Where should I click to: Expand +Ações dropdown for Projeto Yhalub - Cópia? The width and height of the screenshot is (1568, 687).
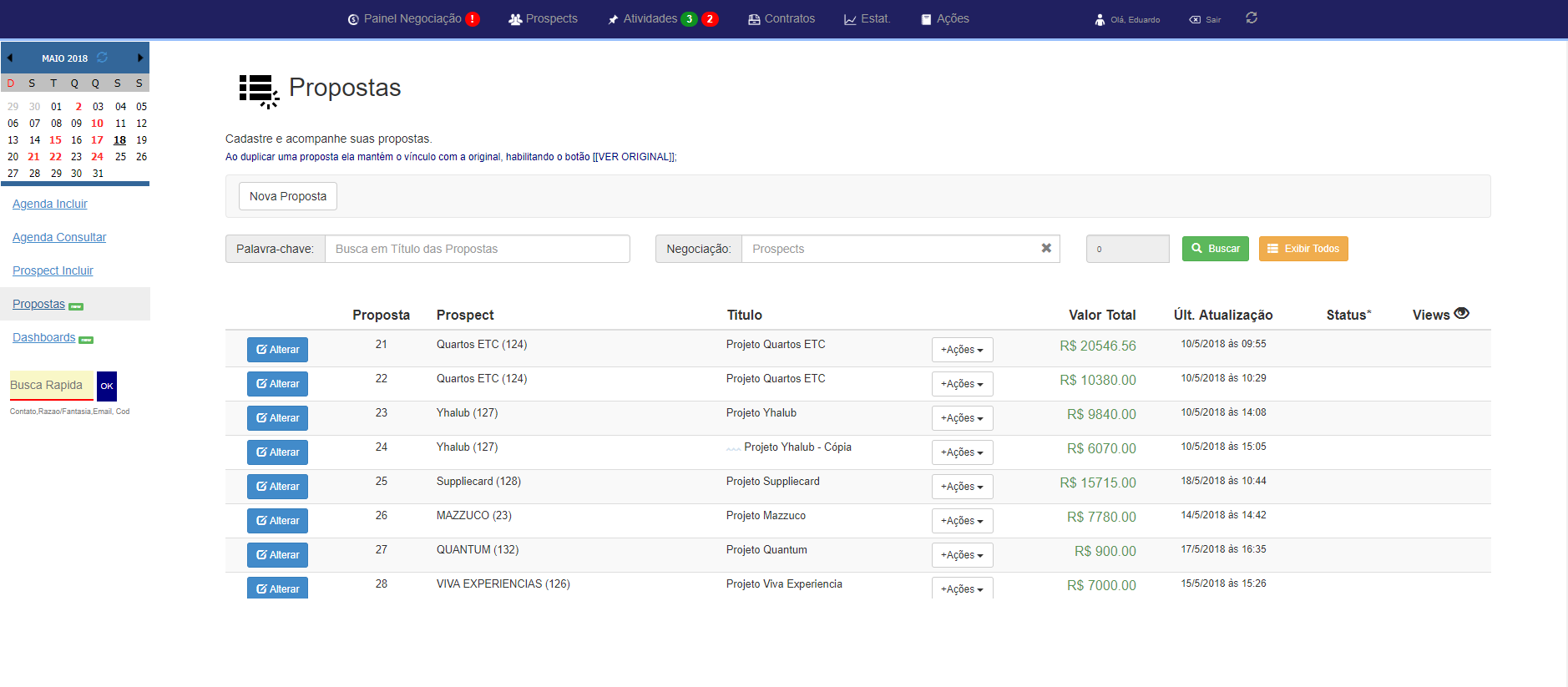coord(962,452)
